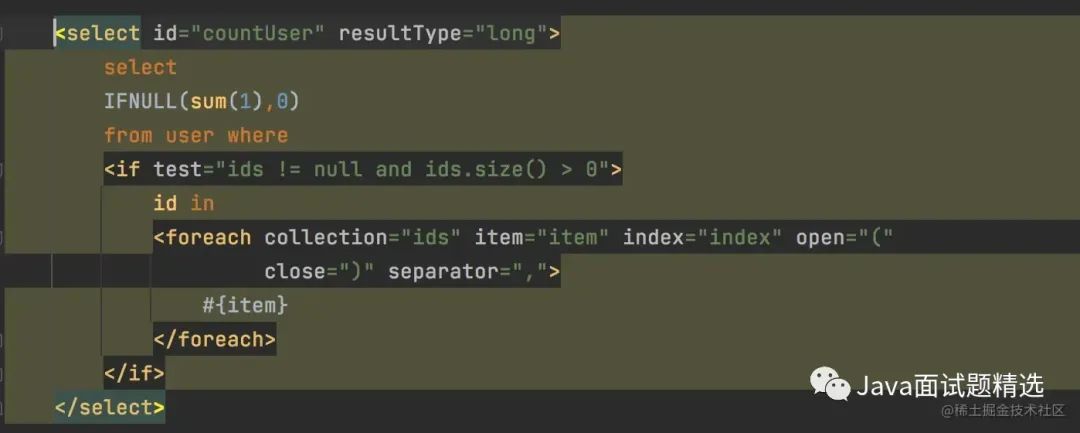Click the index="index" attribute
The height and width of the screenshot is (433, 1080).
(x=703, y=237)
